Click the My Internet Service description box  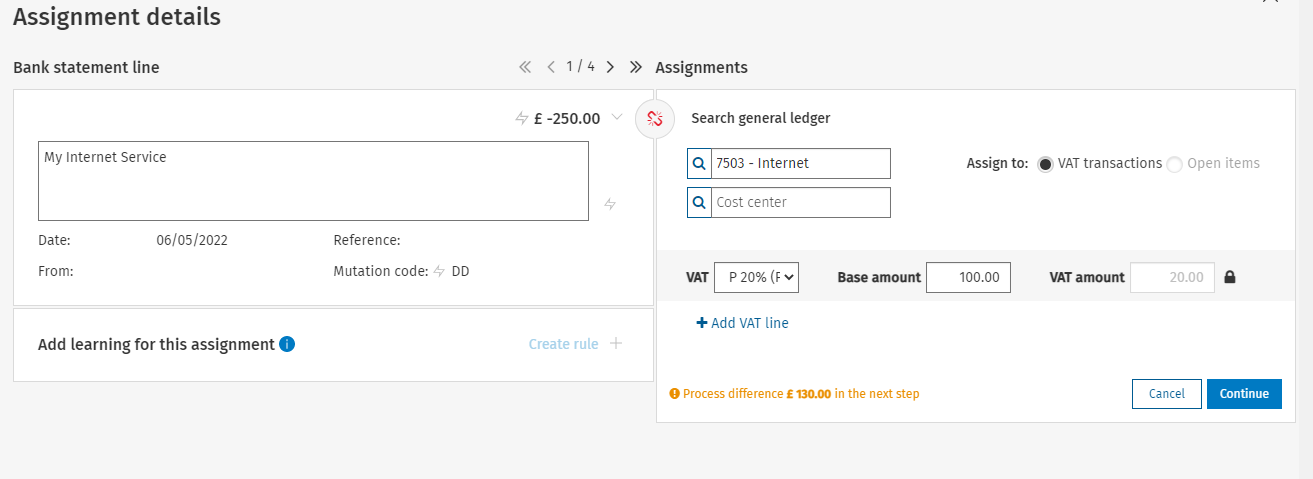tap(313, 180)
